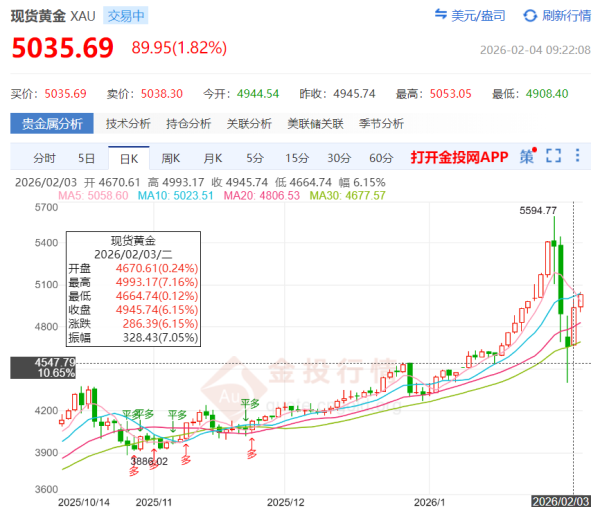Click the 刷新行情 refresh icon
This screenshot has width=600, height=507.
(530, 16)
